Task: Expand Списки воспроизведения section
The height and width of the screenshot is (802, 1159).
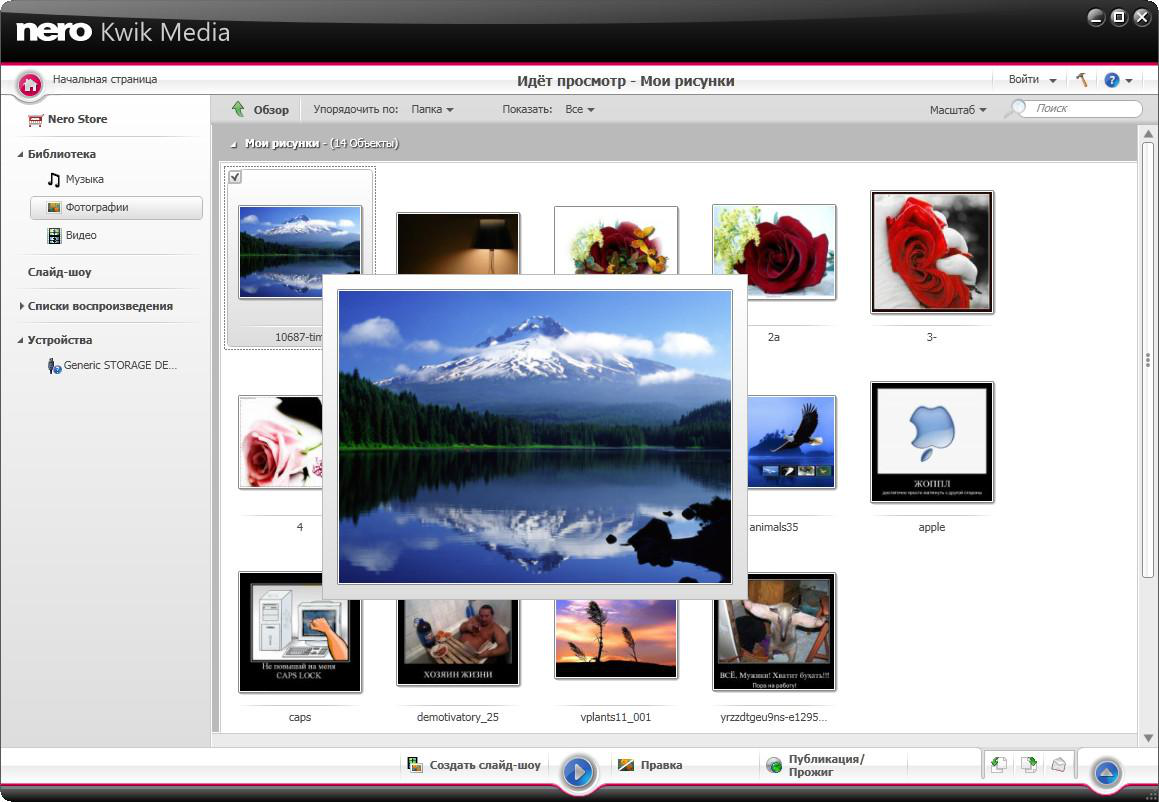Action: click(21, 306)
